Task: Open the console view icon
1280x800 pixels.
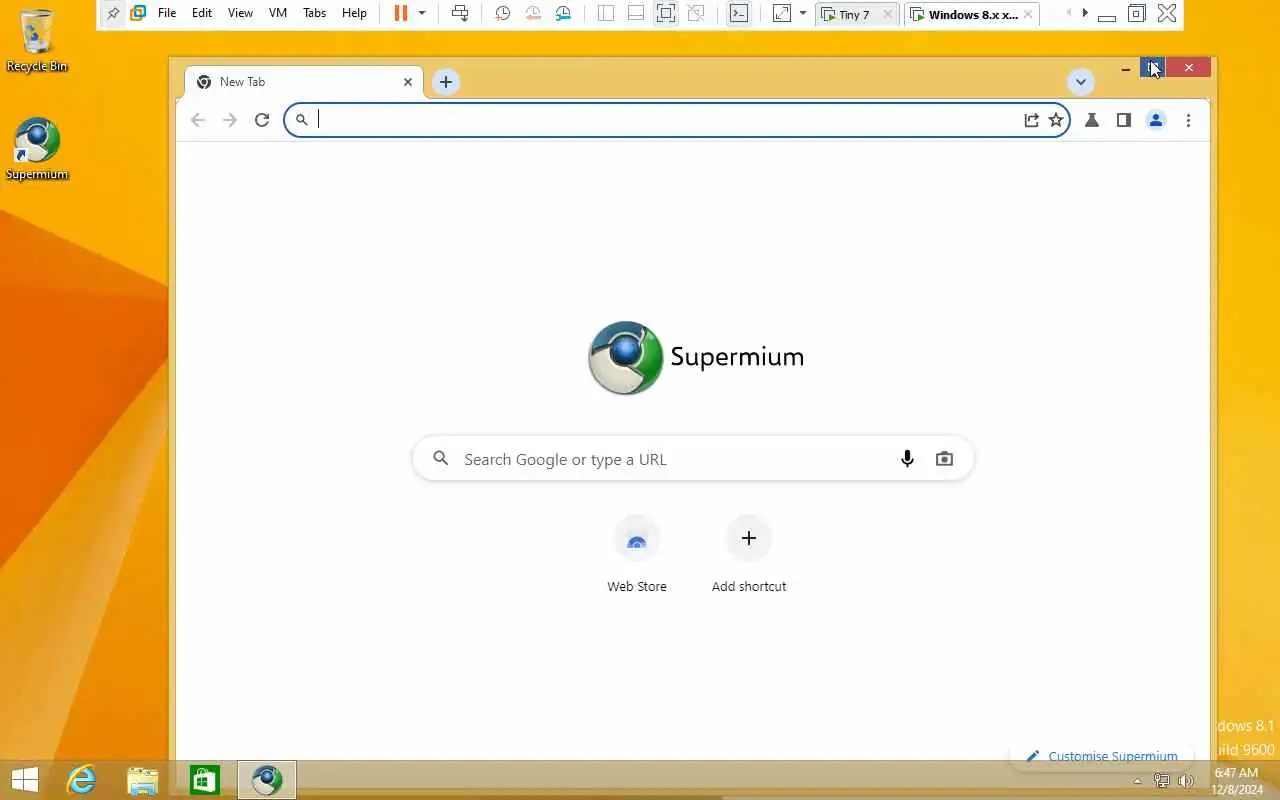Action: [x=739, y=13]
